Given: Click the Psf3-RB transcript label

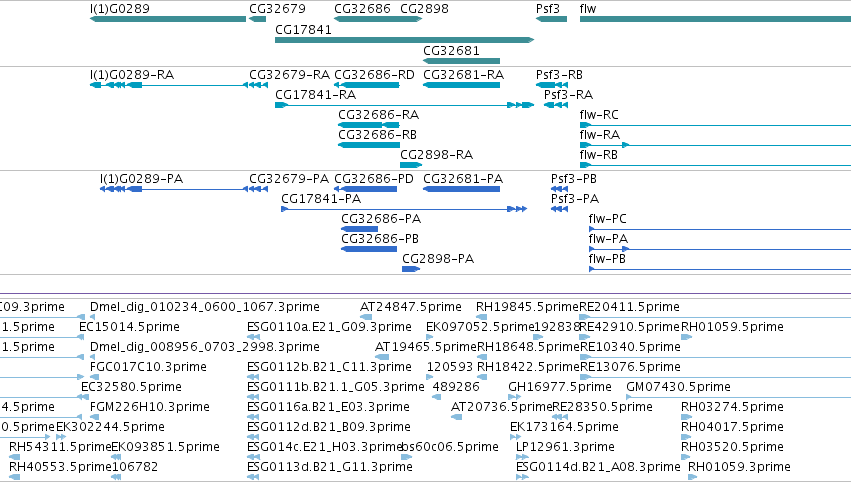Looking at the screenshot, I should [560, 75].
